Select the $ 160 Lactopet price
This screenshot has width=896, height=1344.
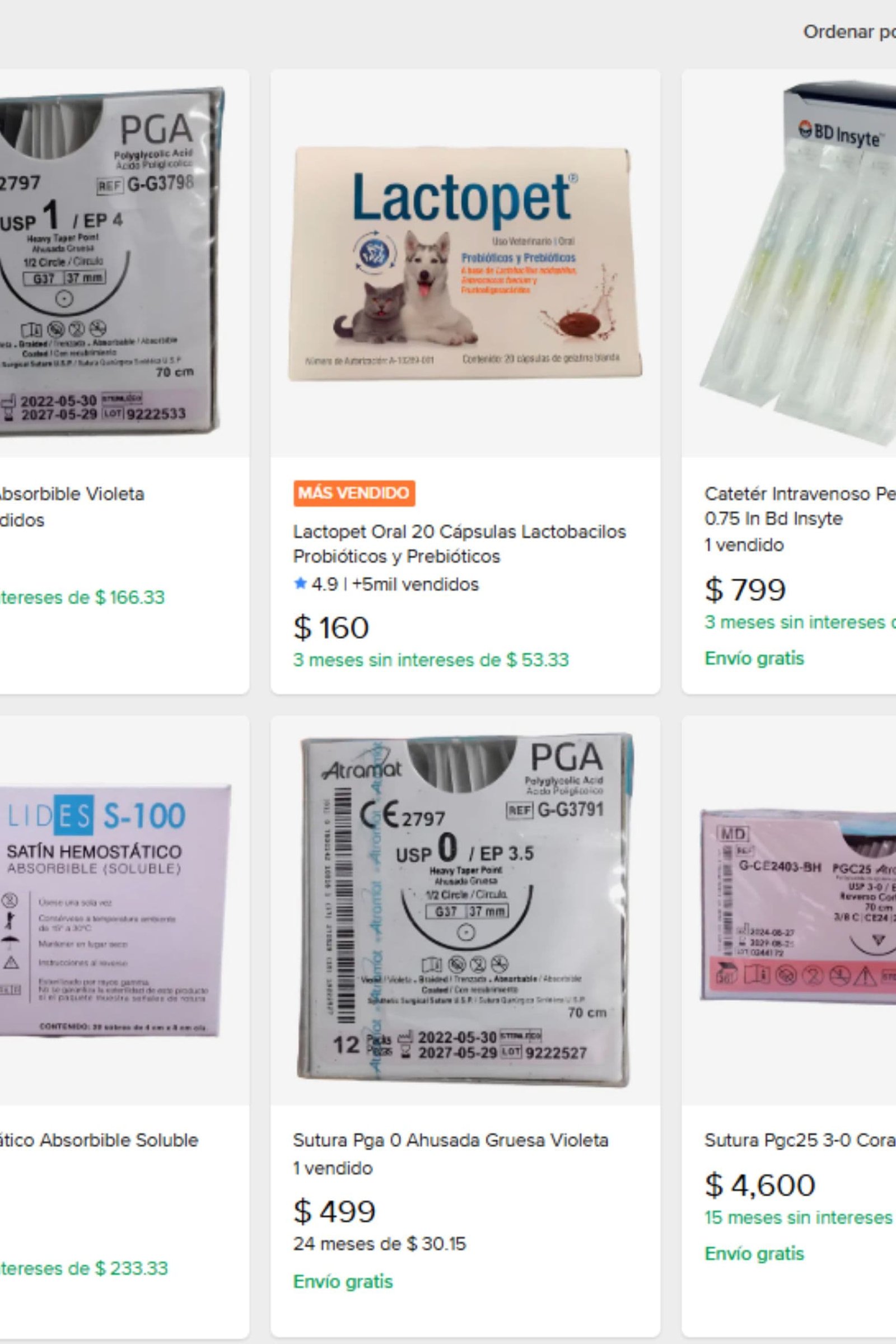331,627
